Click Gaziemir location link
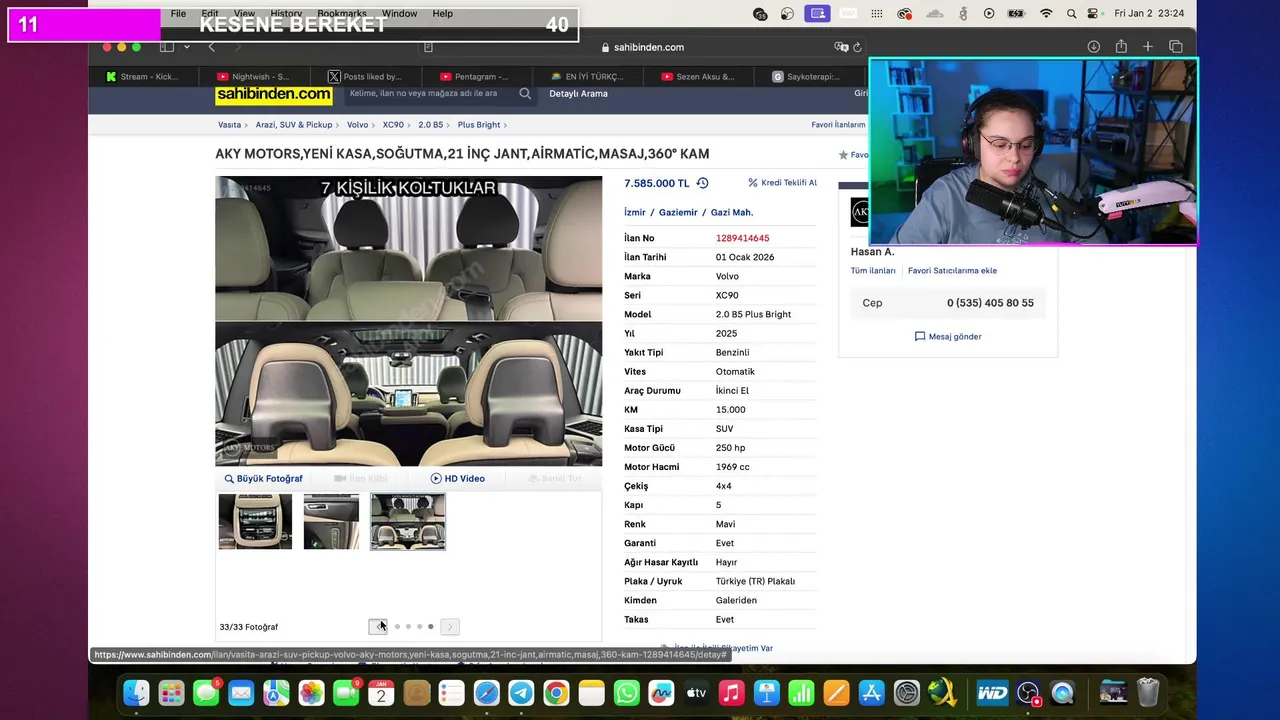 (x=680, y=212)
